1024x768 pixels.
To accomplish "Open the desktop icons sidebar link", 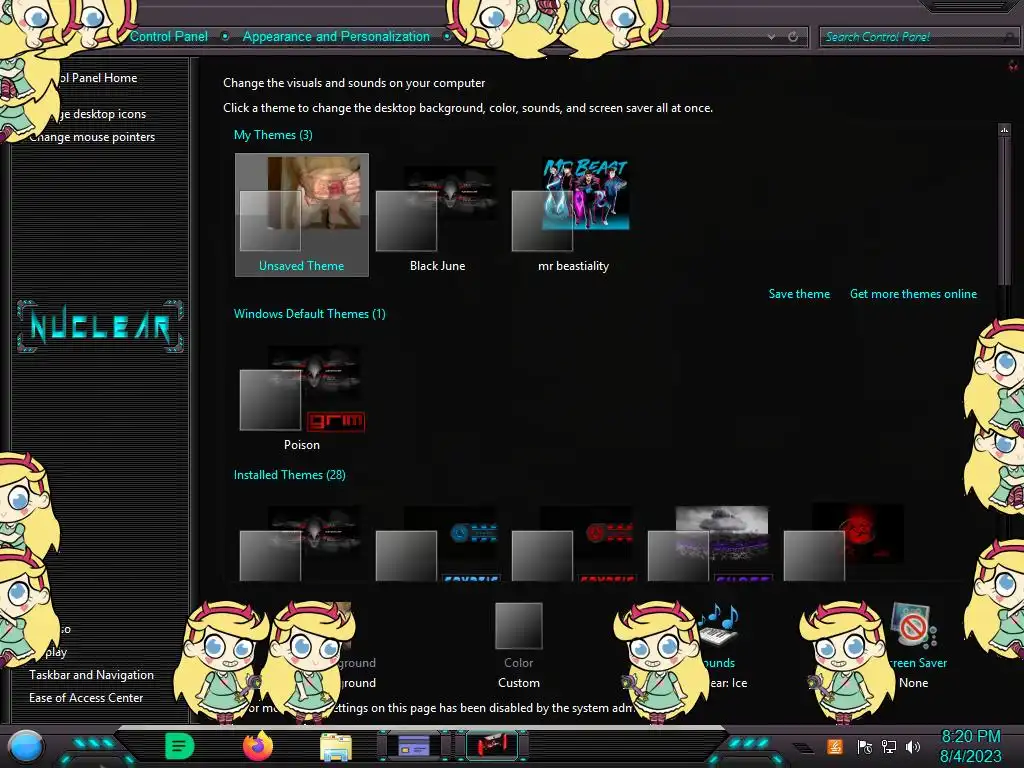I will point(102,114).
